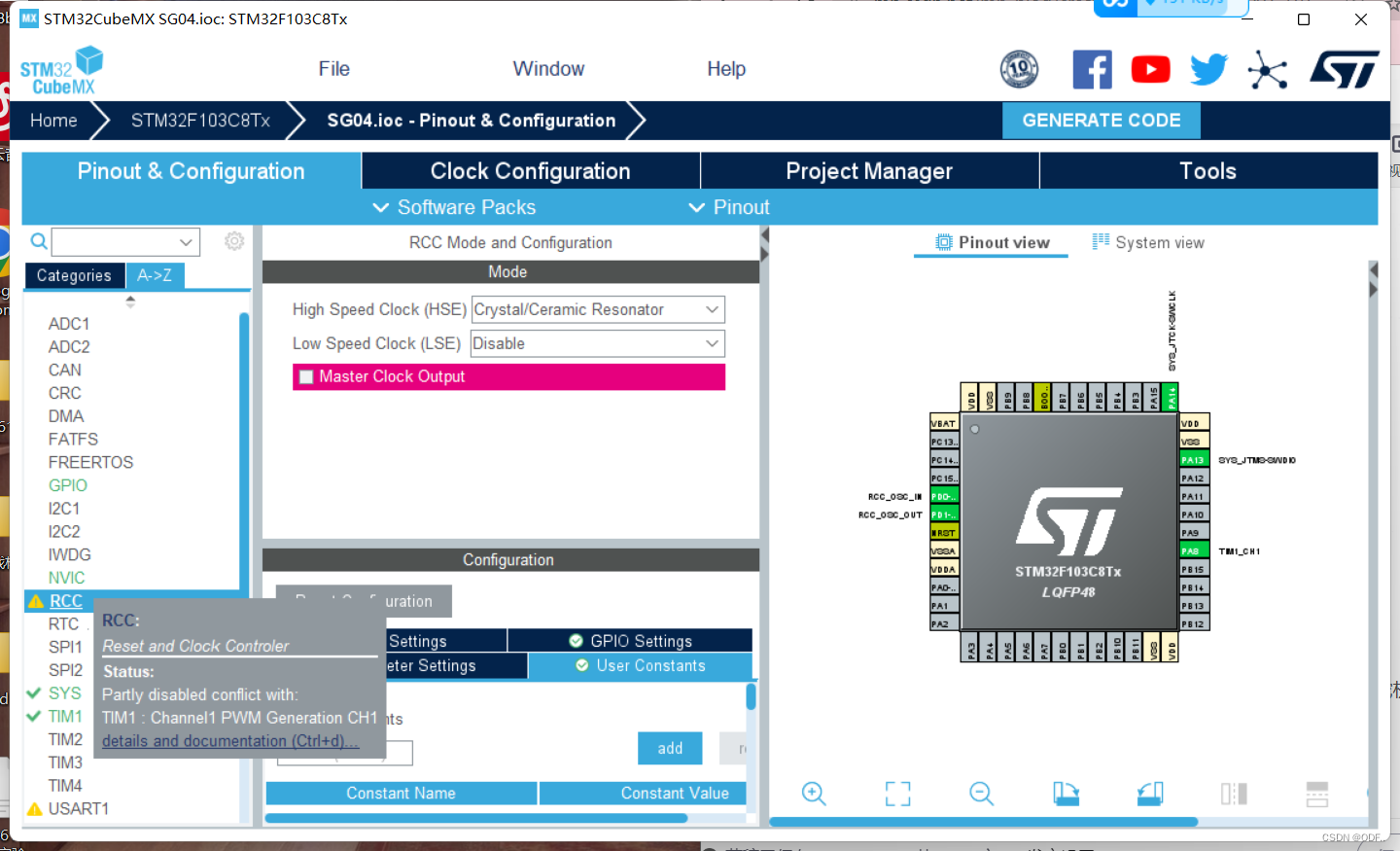Click the USART1 warning triangle icon
This screenshot has height=851, width=1400.
[x=35, y=809]
